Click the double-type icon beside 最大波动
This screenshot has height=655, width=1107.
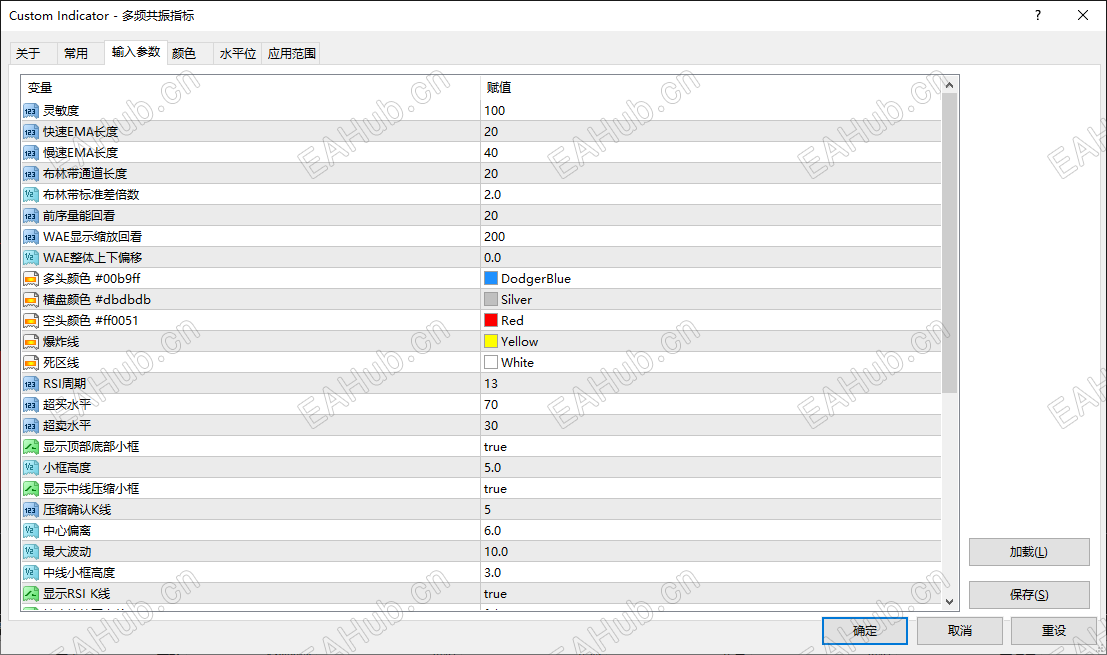(x=30, y=552)
